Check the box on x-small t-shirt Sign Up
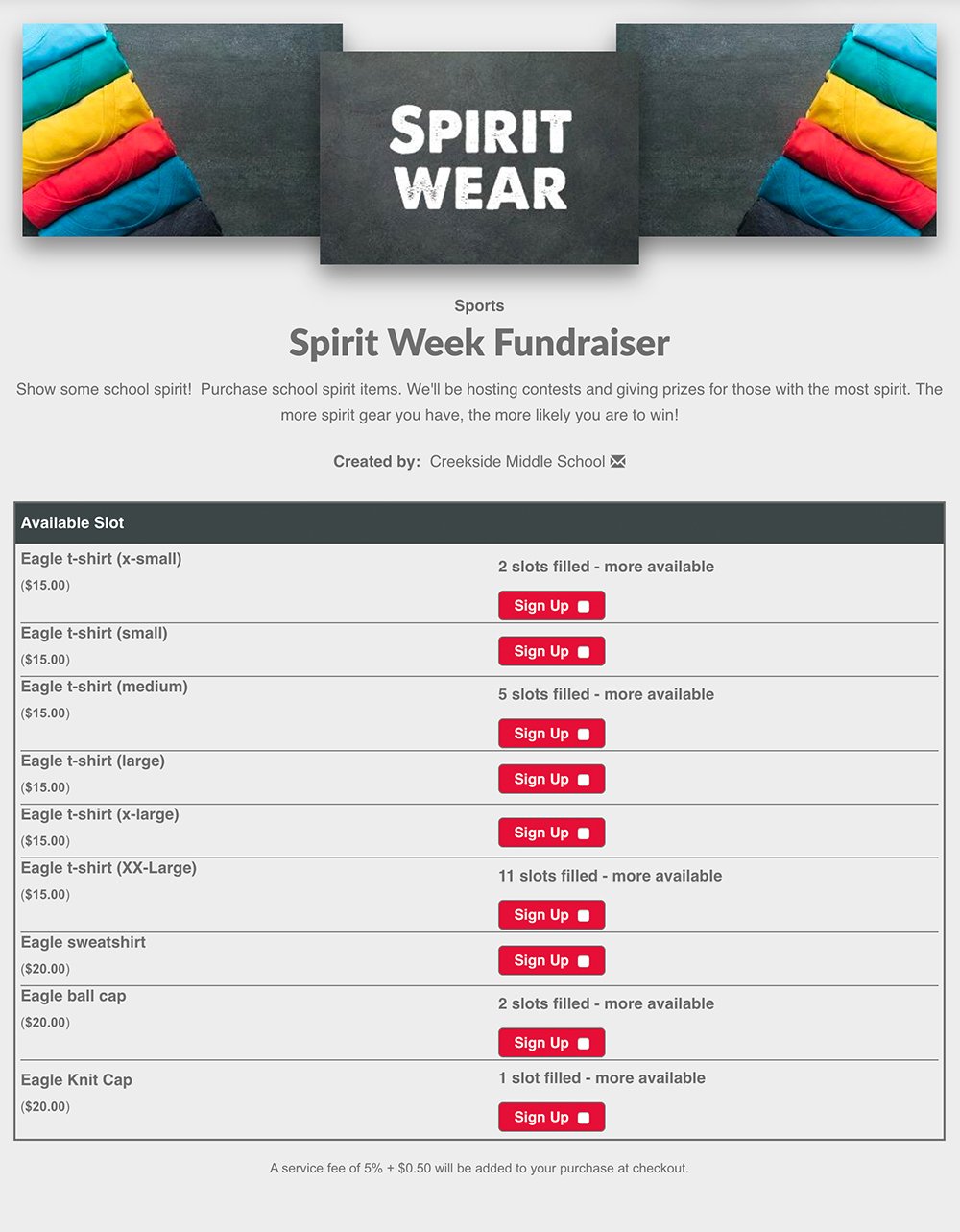960x1232 pixels. [x=584, y=607]
